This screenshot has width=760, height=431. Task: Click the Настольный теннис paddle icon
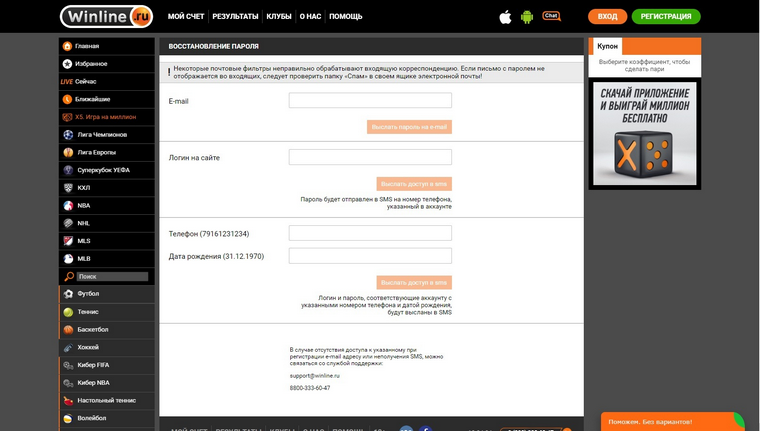[68, 400]
